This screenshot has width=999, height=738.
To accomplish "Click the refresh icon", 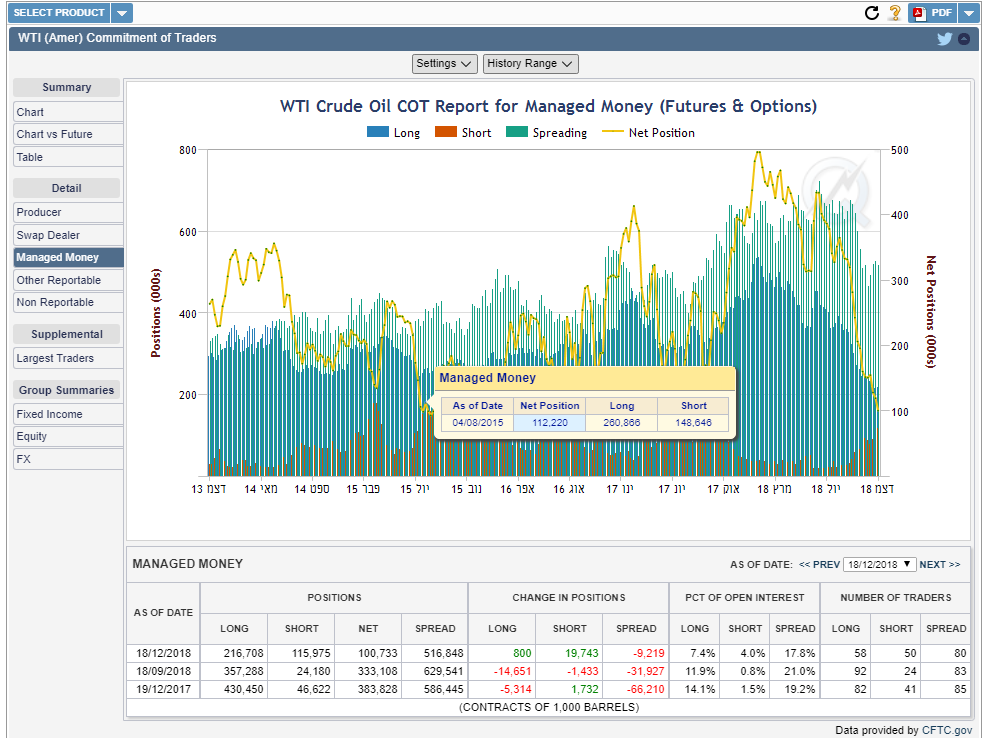I will click(x=871, y=13).
